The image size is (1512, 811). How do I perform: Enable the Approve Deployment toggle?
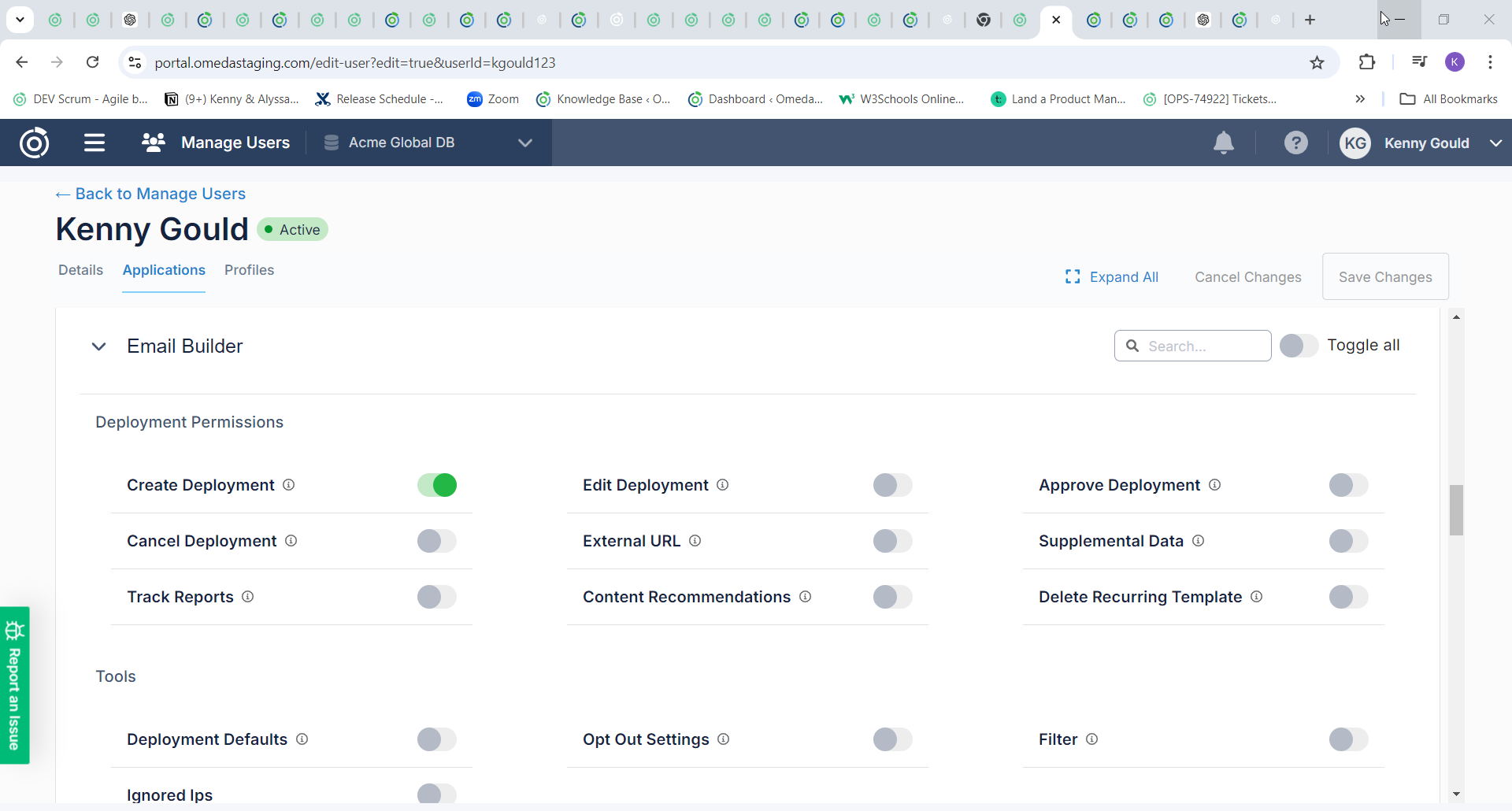pyautogui.click(x=1348, y=485)
